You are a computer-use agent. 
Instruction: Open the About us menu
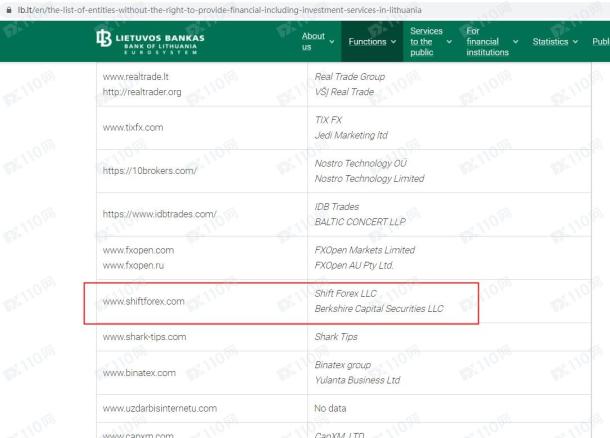(313, 41)
